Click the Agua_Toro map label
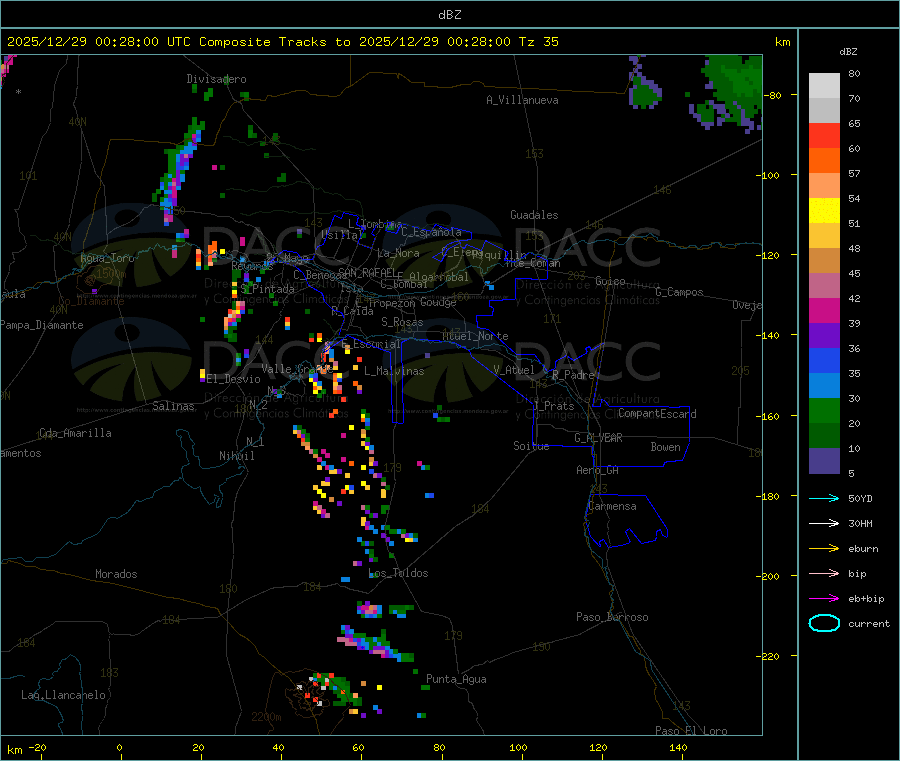This screenshot has height=761, width=900. 107,258
